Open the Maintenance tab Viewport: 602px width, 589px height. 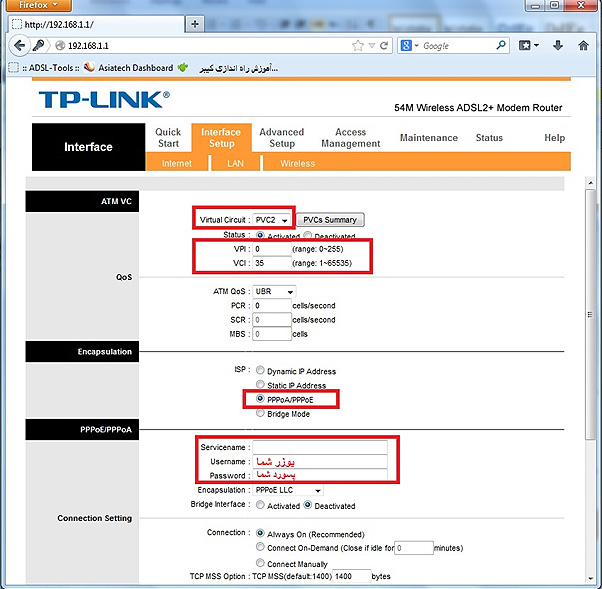(x=428, y=137)
